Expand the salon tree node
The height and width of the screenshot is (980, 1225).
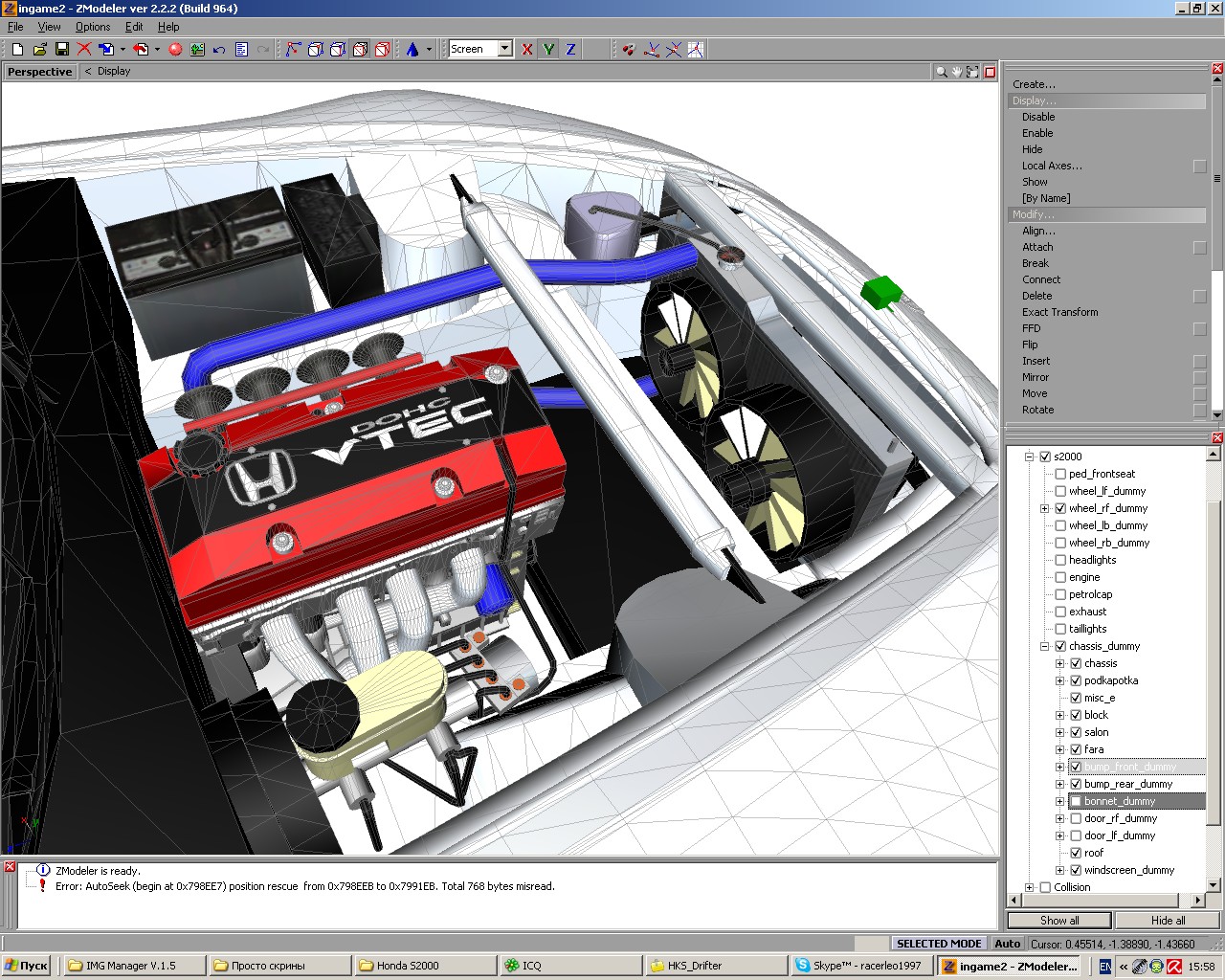coord(1060,732)
